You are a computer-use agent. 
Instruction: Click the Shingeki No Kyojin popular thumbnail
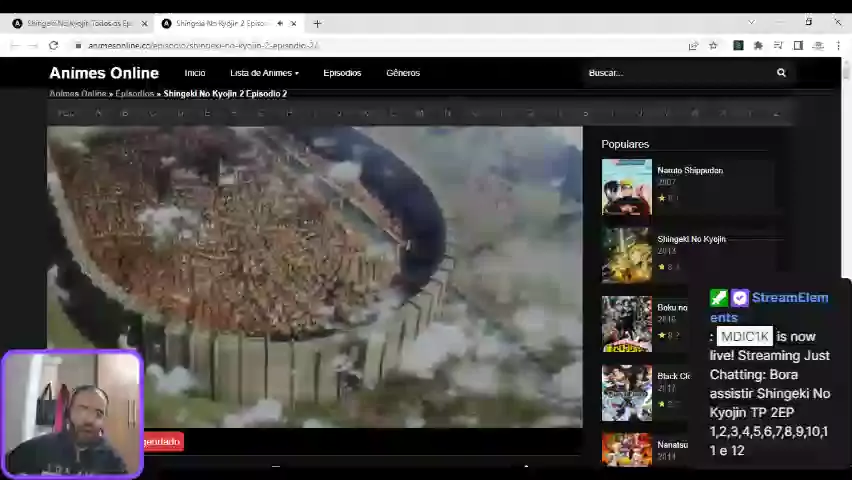pos(626,255)
